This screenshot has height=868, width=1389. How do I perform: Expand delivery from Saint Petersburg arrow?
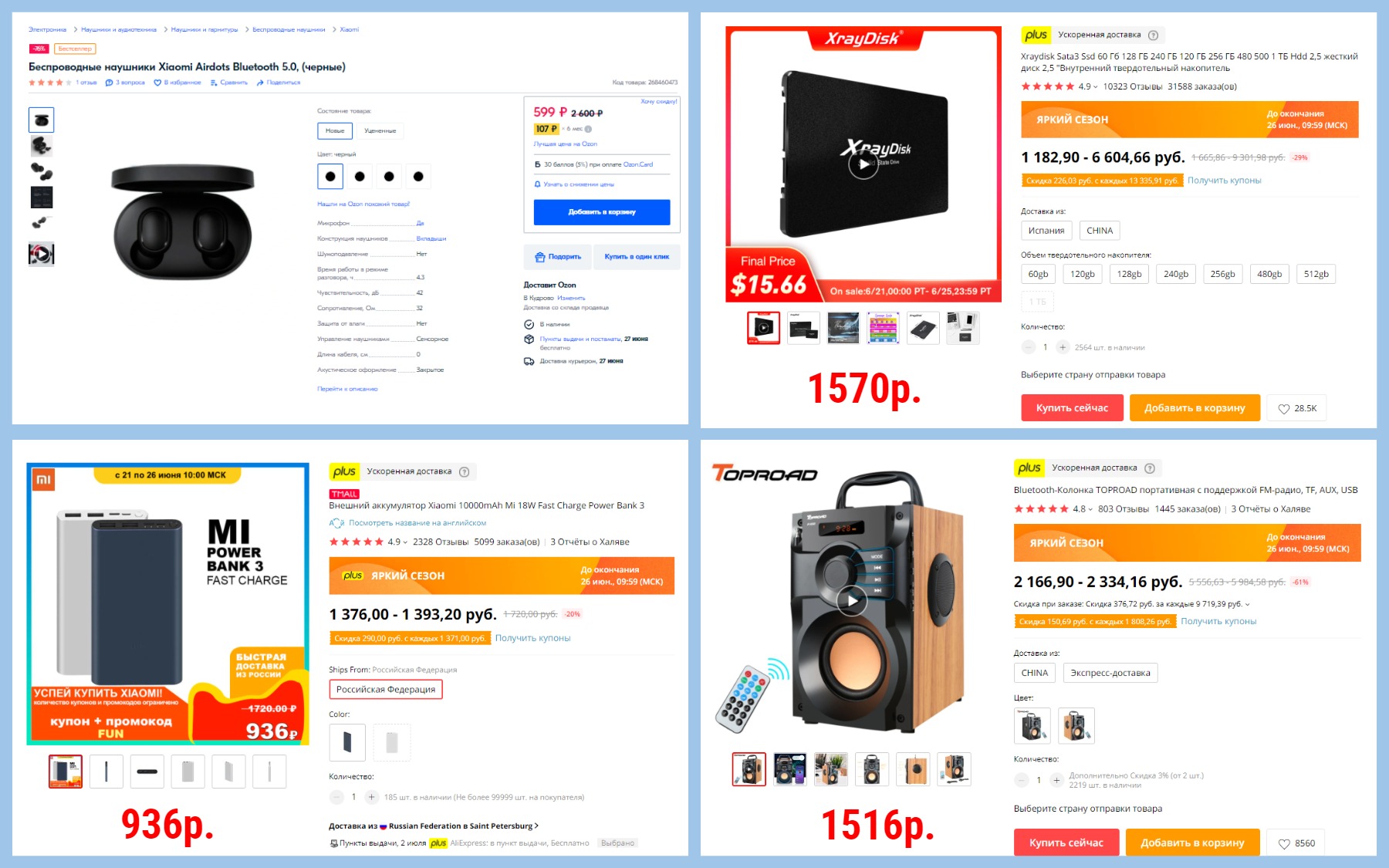click(536, 826)
